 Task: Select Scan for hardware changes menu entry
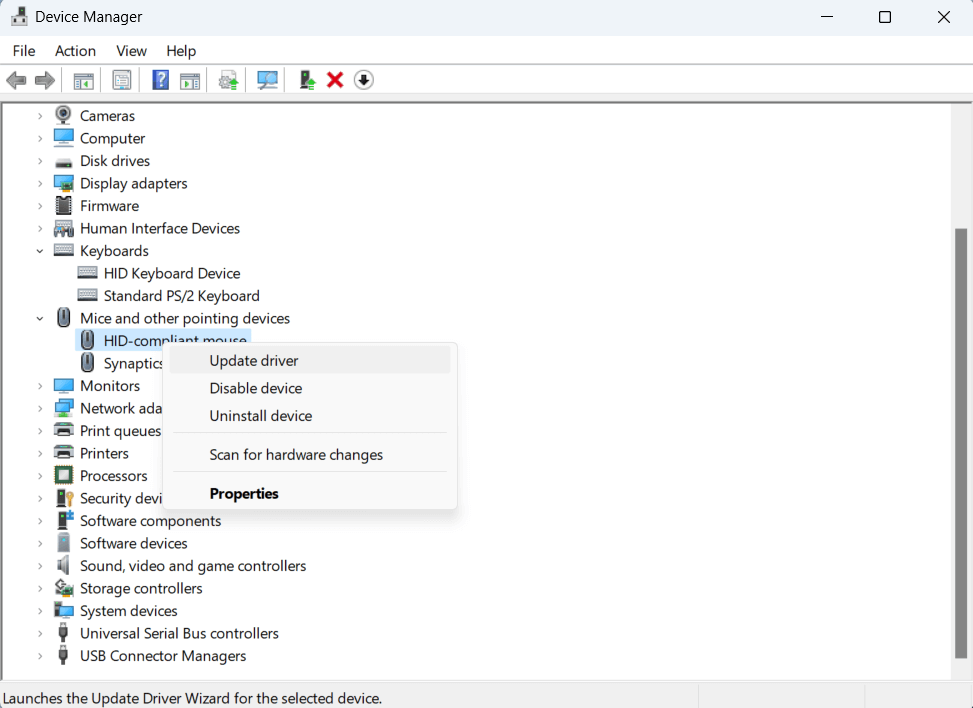310,455
